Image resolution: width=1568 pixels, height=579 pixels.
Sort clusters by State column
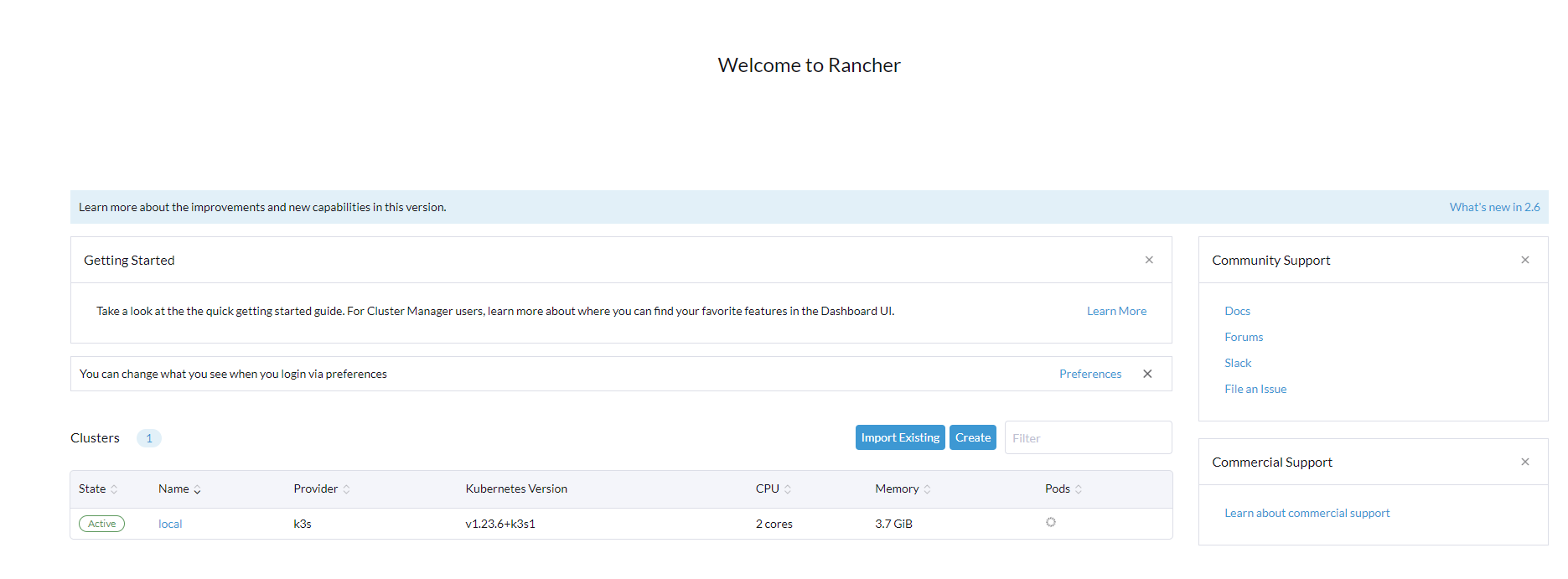click(98, 489)
